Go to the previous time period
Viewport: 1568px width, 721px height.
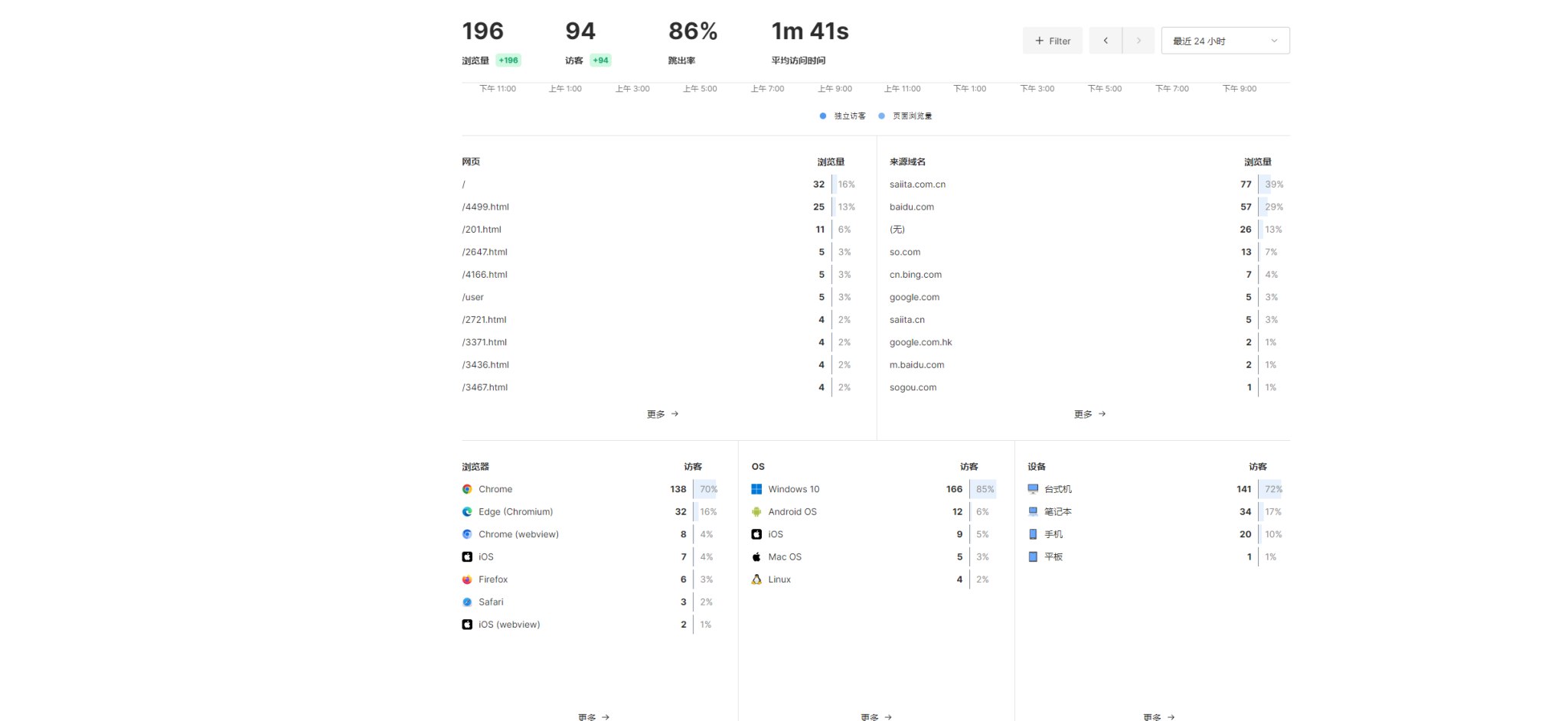click(1106, 41)
